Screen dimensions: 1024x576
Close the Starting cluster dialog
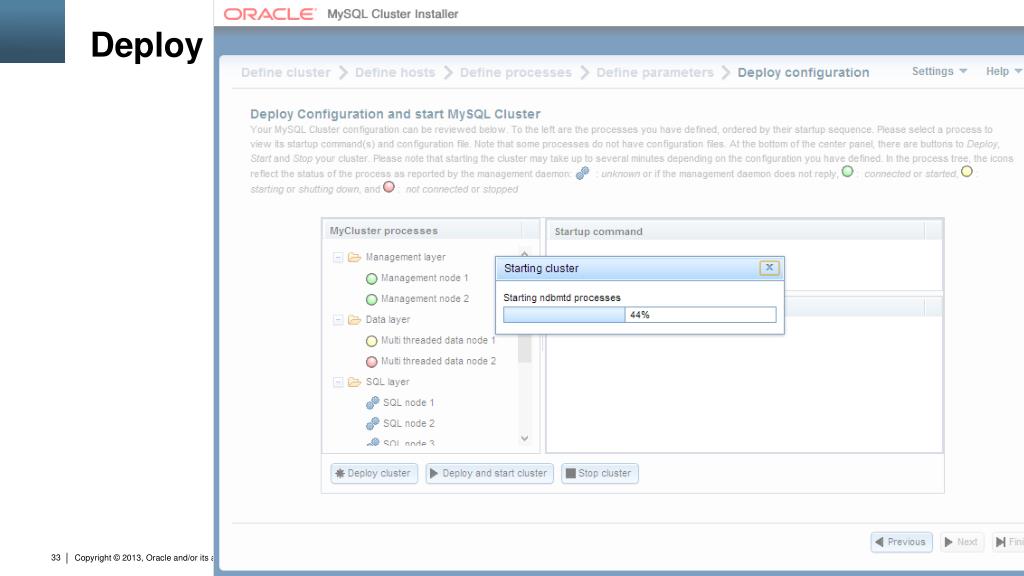coord(769,268)
